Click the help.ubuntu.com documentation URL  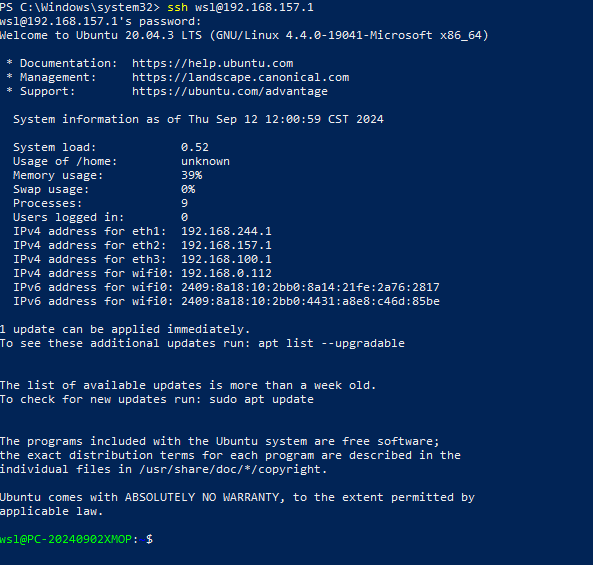click(x=213, y=63)
